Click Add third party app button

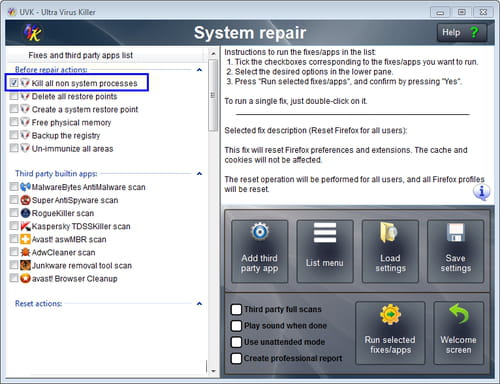click(260, 251)
